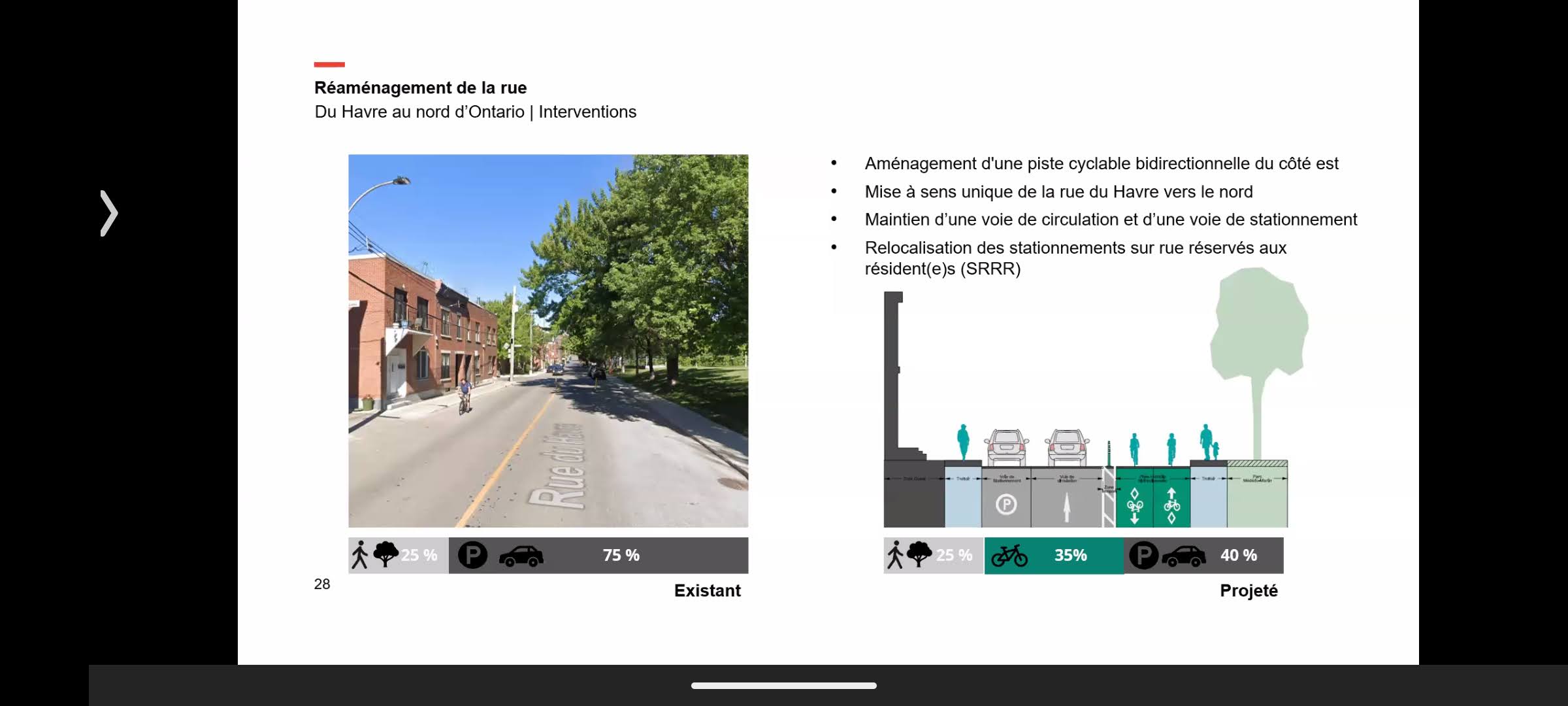Click the parking P icon in Existant bar
1568x706 pixels.
pos(472,555)
